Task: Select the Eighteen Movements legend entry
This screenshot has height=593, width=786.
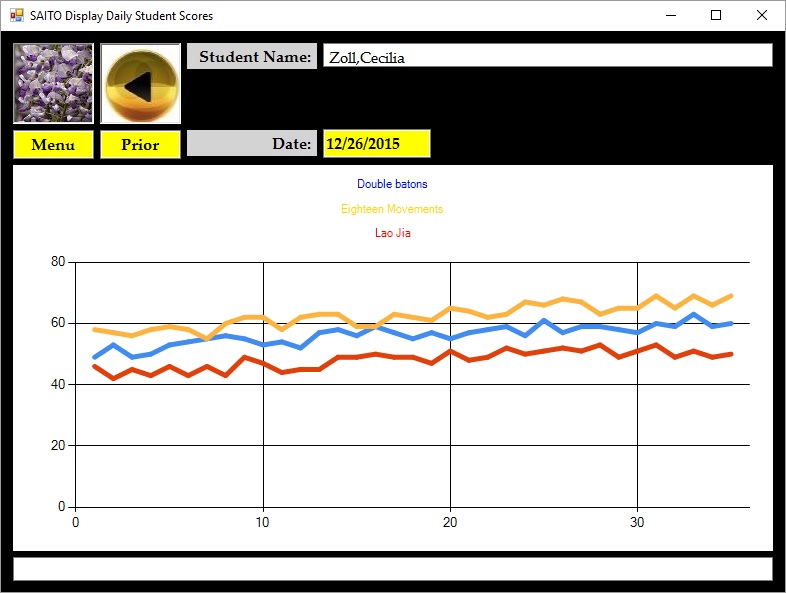Action: pyautogui.click(x=392, y=209)
